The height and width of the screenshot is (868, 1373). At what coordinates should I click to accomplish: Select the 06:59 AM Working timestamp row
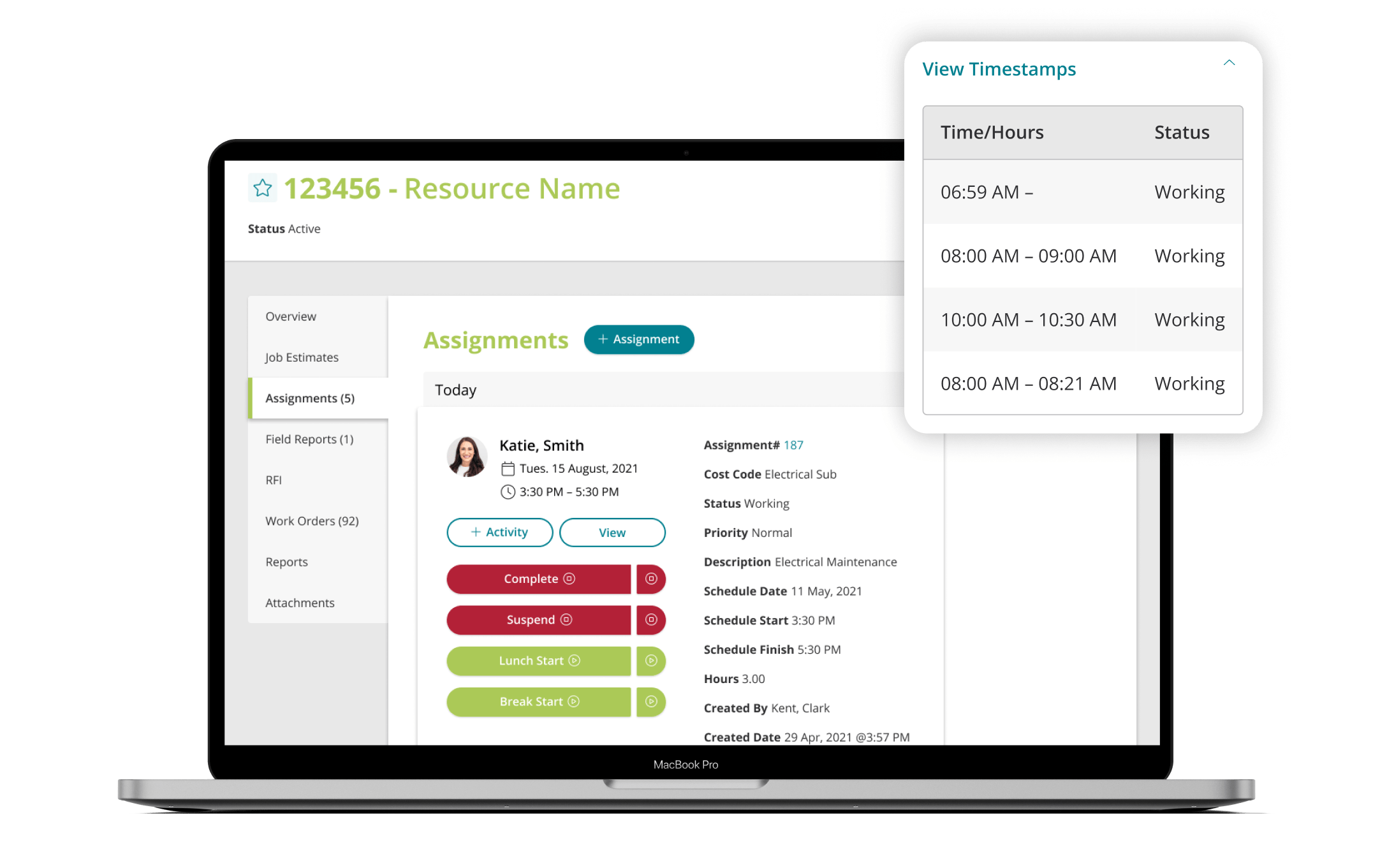1082,191
